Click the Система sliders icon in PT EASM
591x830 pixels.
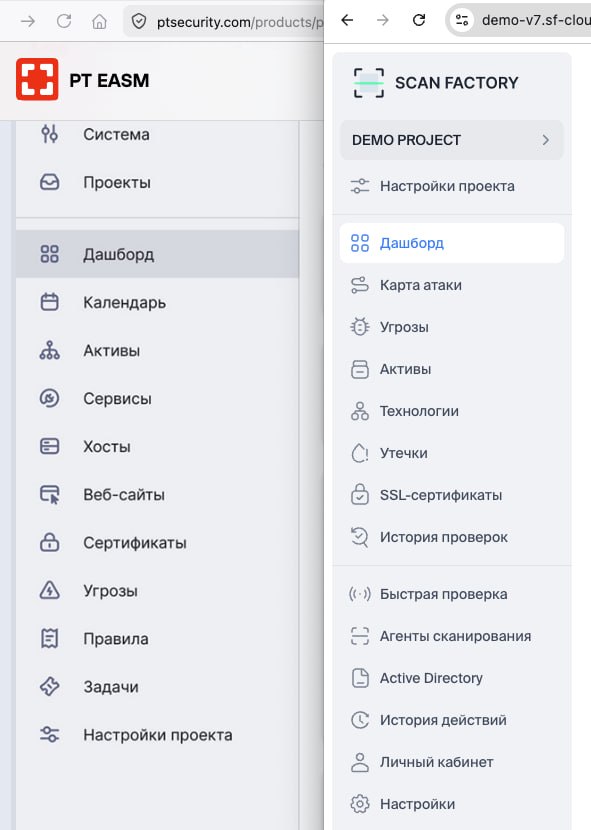coord(50,134)
